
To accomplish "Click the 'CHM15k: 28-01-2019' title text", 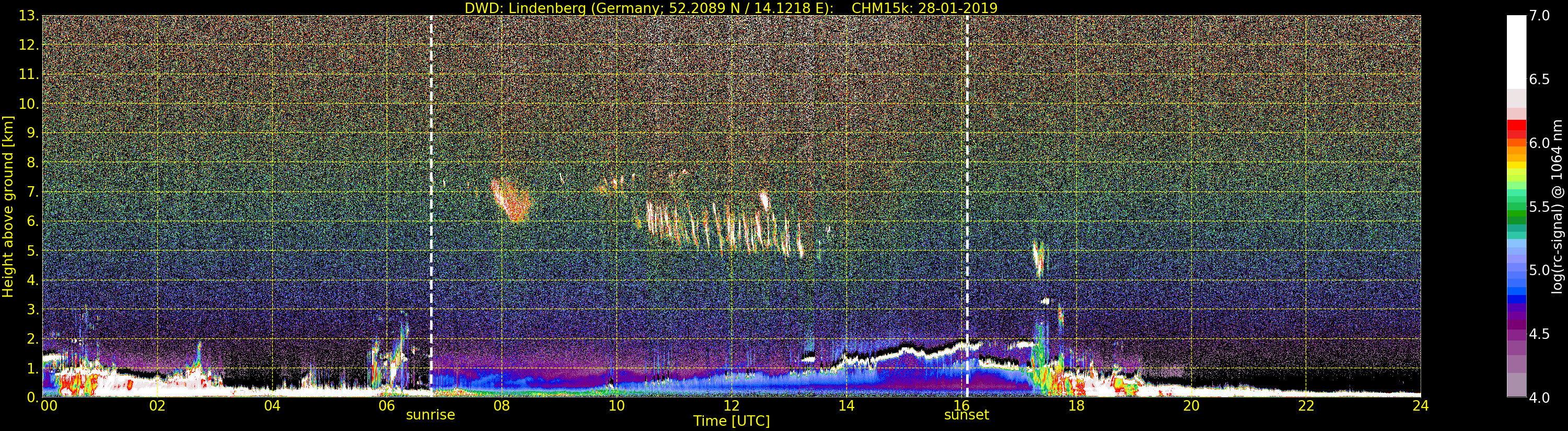I will tap(924, 8).
